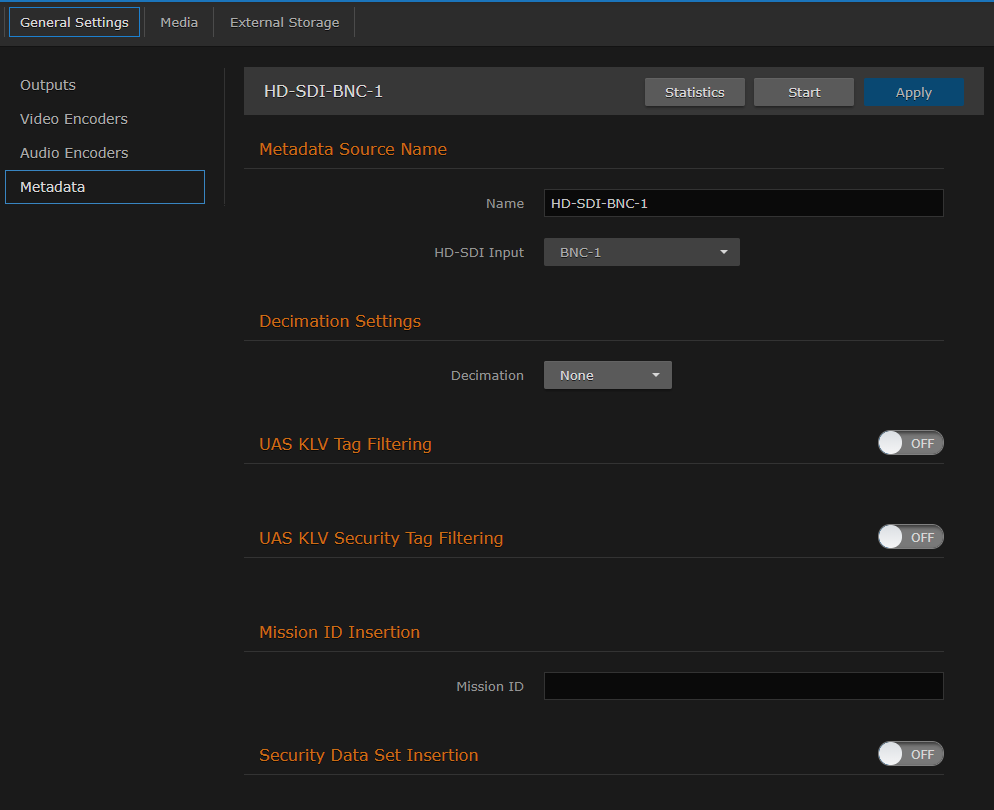Go to Outputs in the sidebar

pyautogui.click(x=47, y=85)
